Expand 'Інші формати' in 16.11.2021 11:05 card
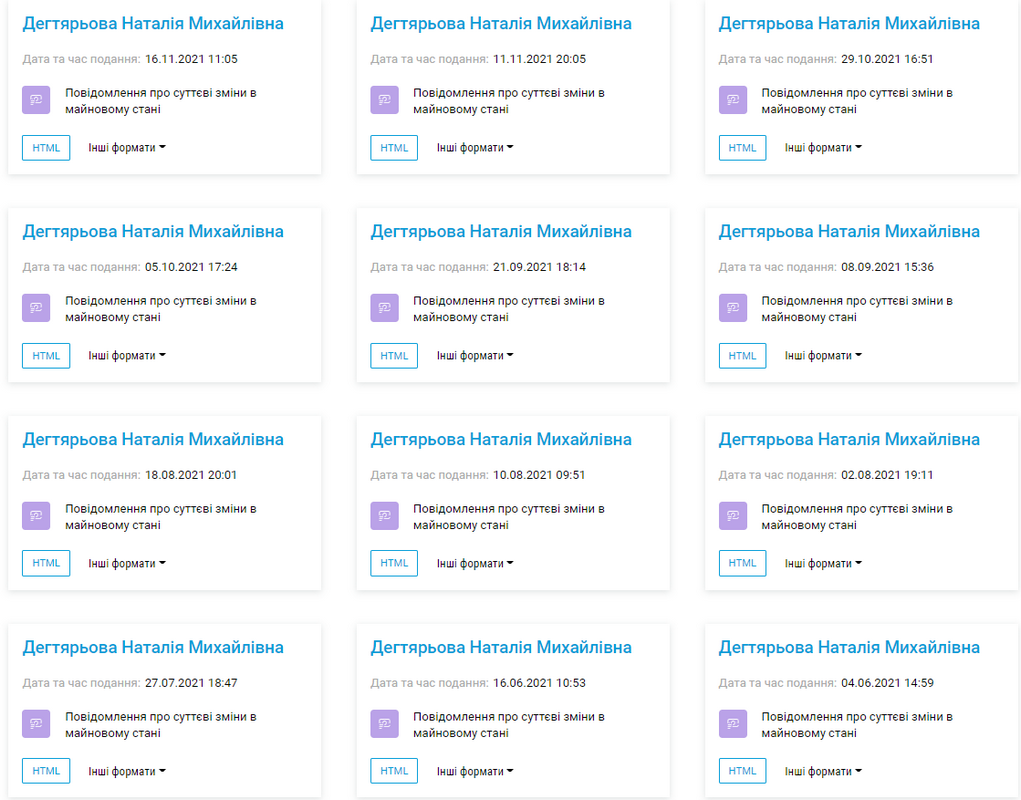 [x=126, y=148]
